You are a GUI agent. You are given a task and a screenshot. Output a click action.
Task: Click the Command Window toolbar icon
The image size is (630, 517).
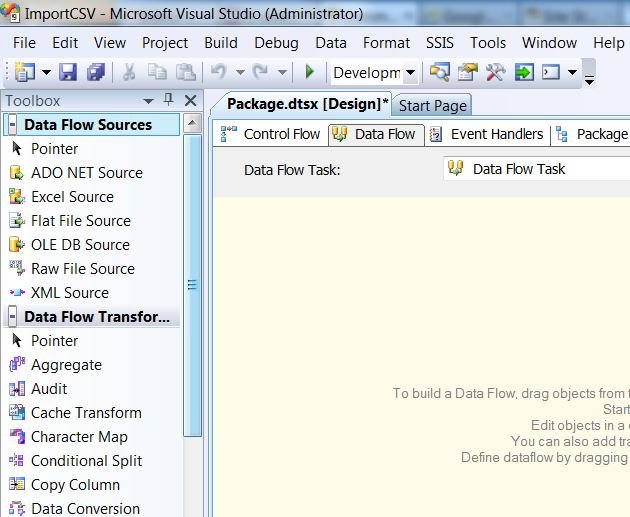tap(551, 73)
